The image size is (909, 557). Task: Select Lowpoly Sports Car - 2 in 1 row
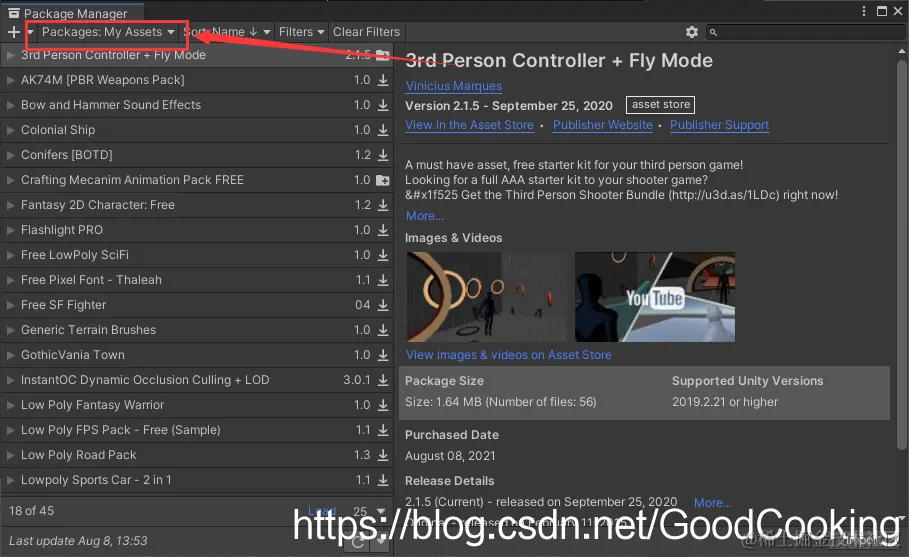[197, 480]
